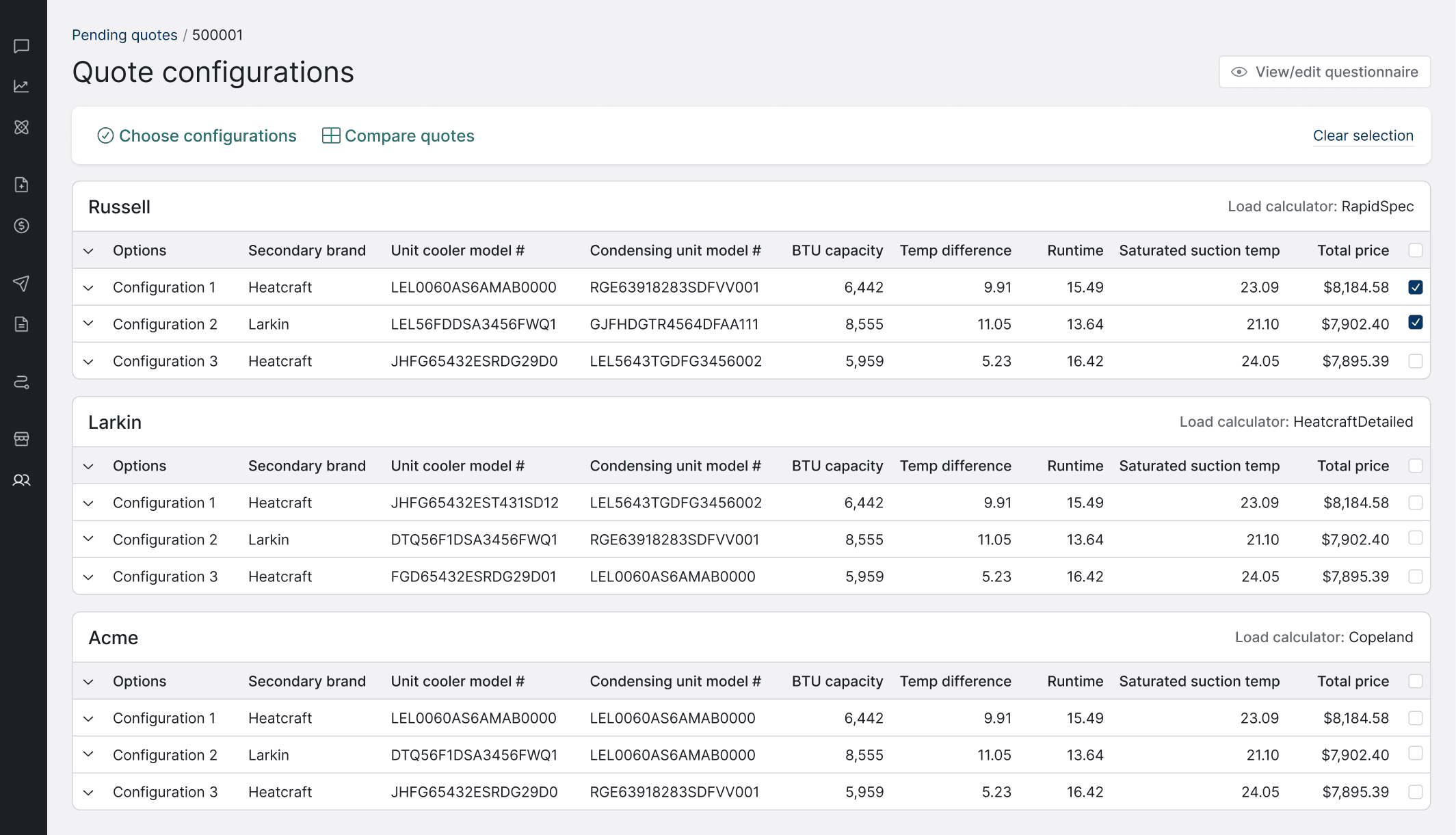Open the chat messages sidebar icon

(x=21, y=47)
